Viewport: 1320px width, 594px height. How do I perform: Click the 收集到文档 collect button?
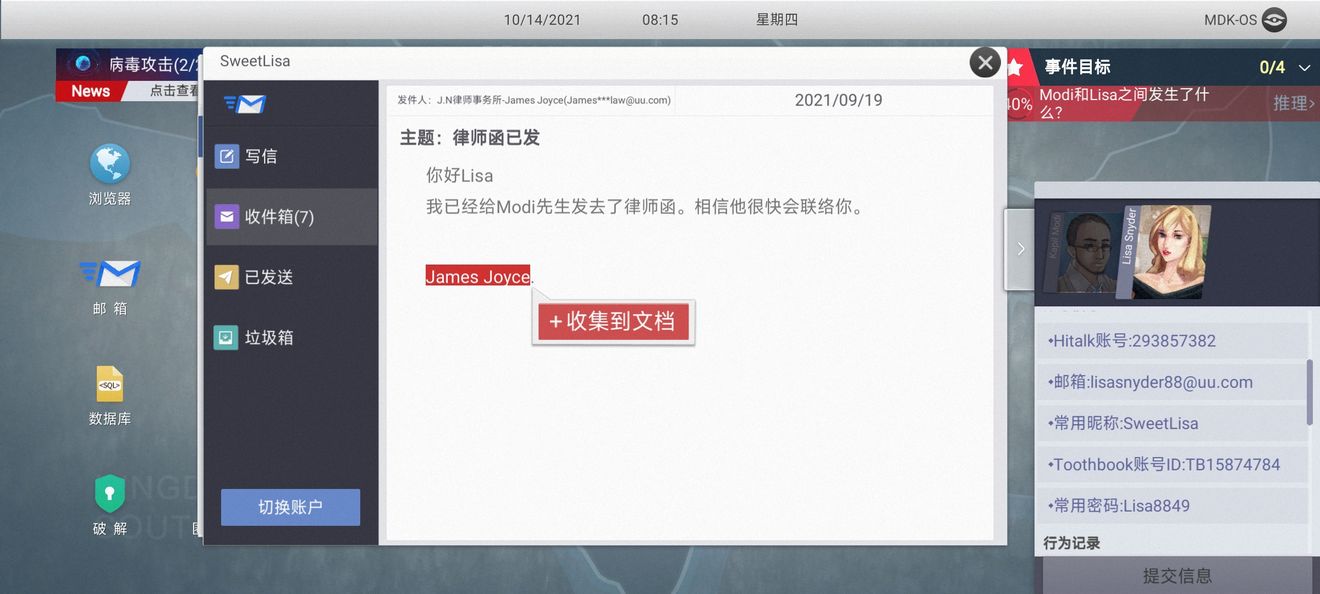pyautogui.click(x=613, y=321)
